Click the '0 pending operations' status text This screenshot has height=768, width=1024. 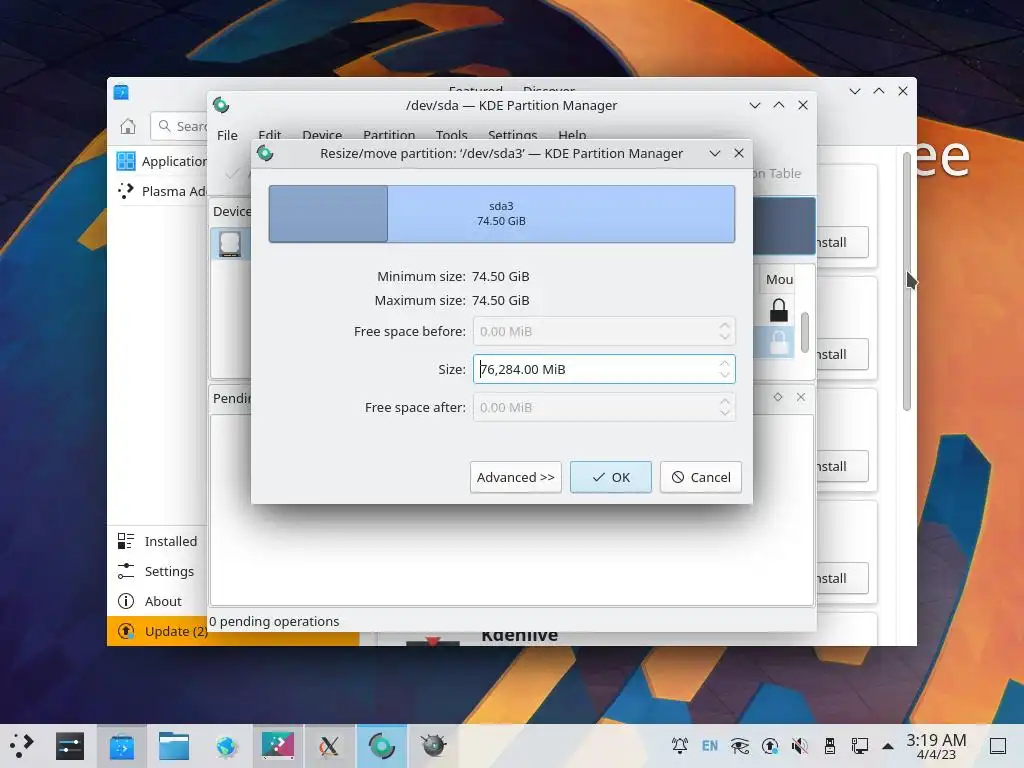(274, 622)
